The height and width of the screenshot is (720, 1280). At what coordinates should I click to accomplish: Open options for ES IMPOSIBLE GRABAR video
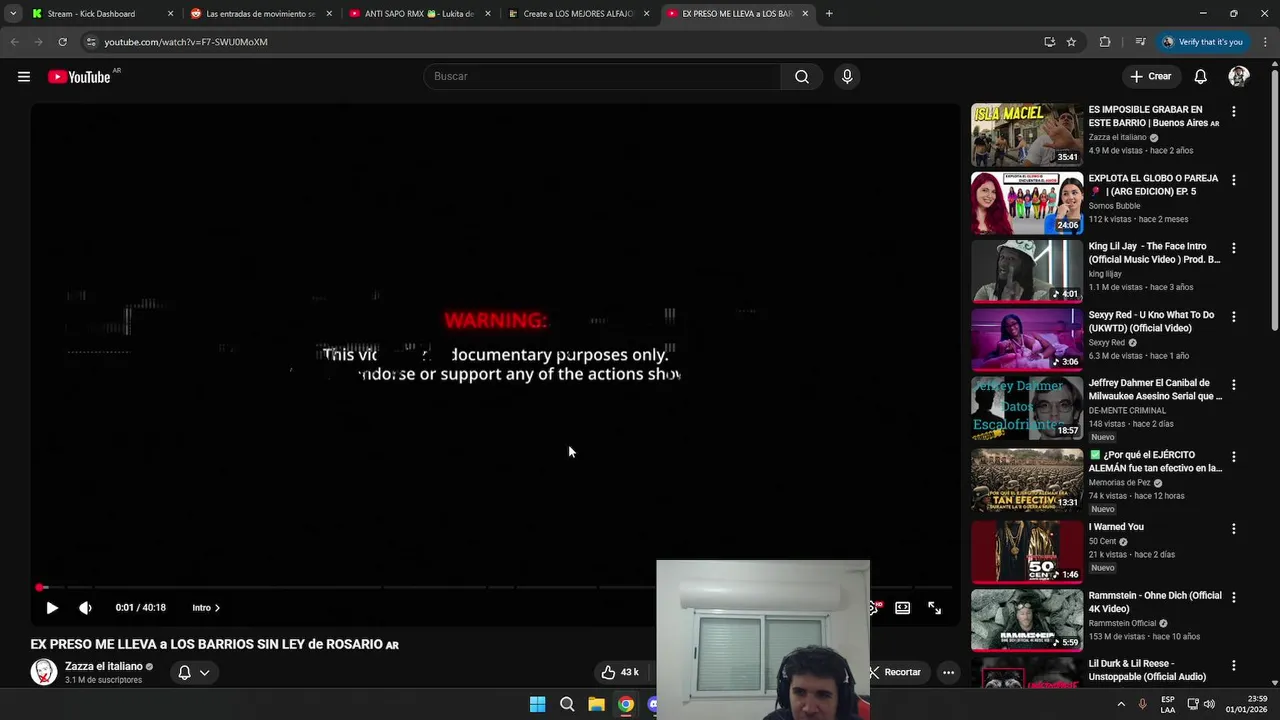coord(1234,112)
